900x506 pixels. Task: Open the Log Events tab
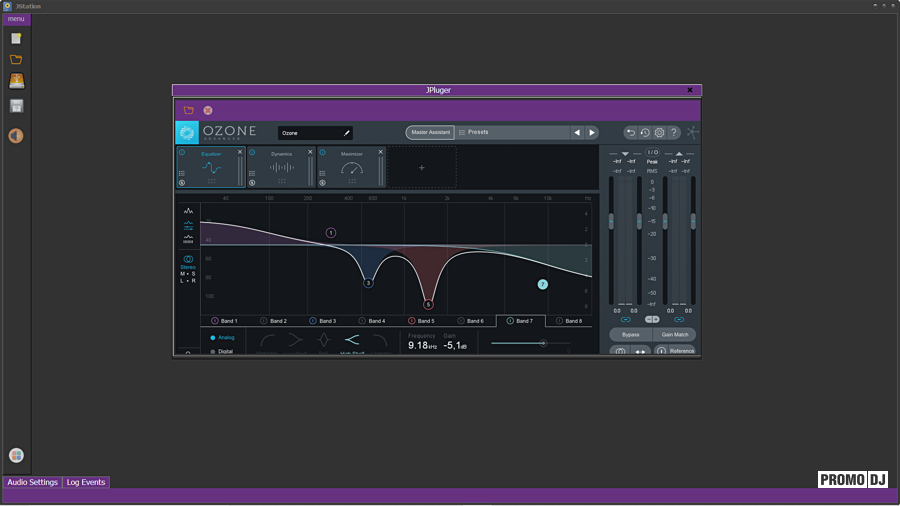tap(86, 482)
